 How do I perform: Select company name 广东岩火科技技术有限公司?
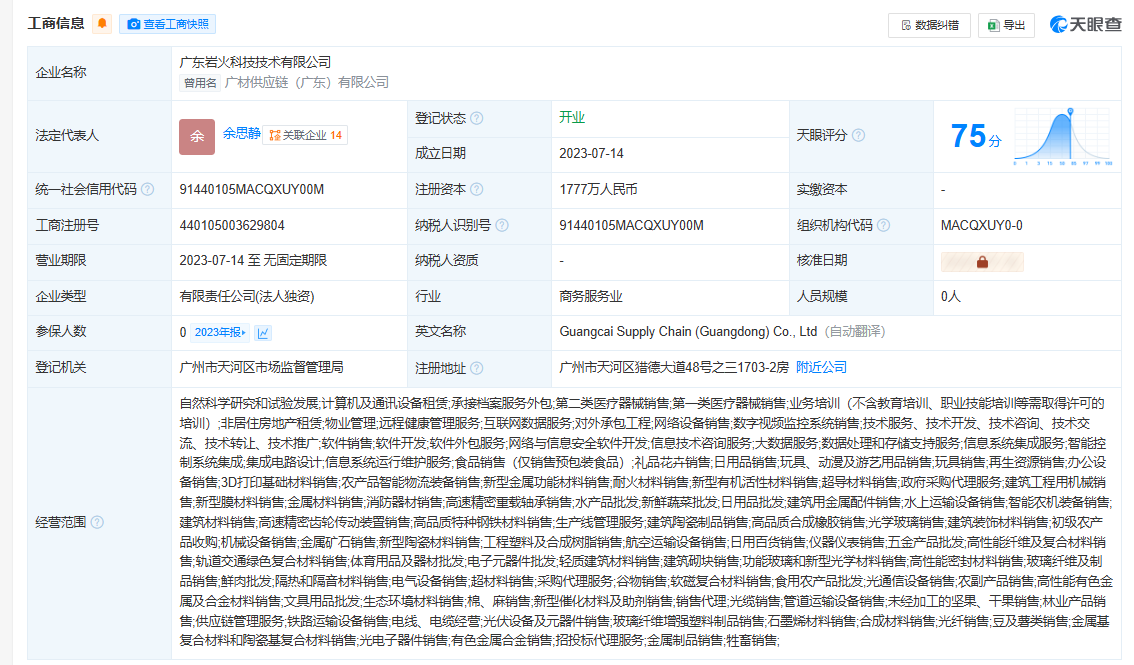pyautogui.click(x=255, y=62)
